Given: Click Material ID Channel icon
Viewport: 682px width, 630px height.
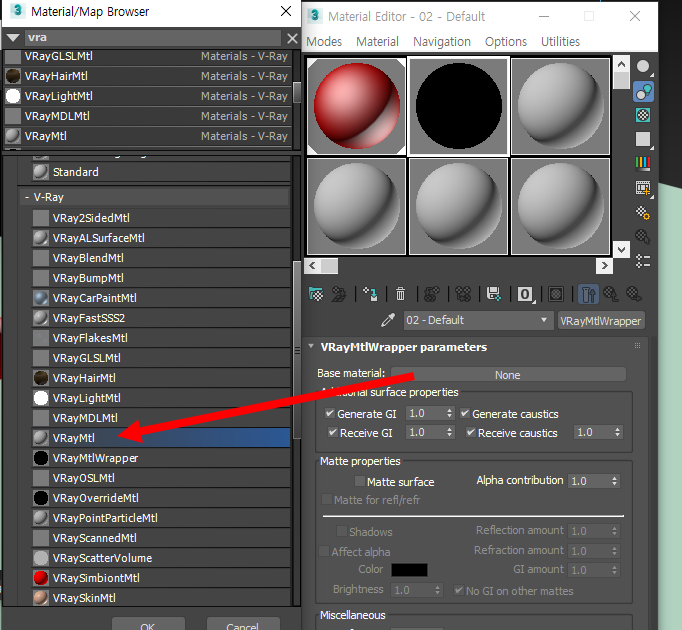Looking at the screenshot, I should coord(526,295).
